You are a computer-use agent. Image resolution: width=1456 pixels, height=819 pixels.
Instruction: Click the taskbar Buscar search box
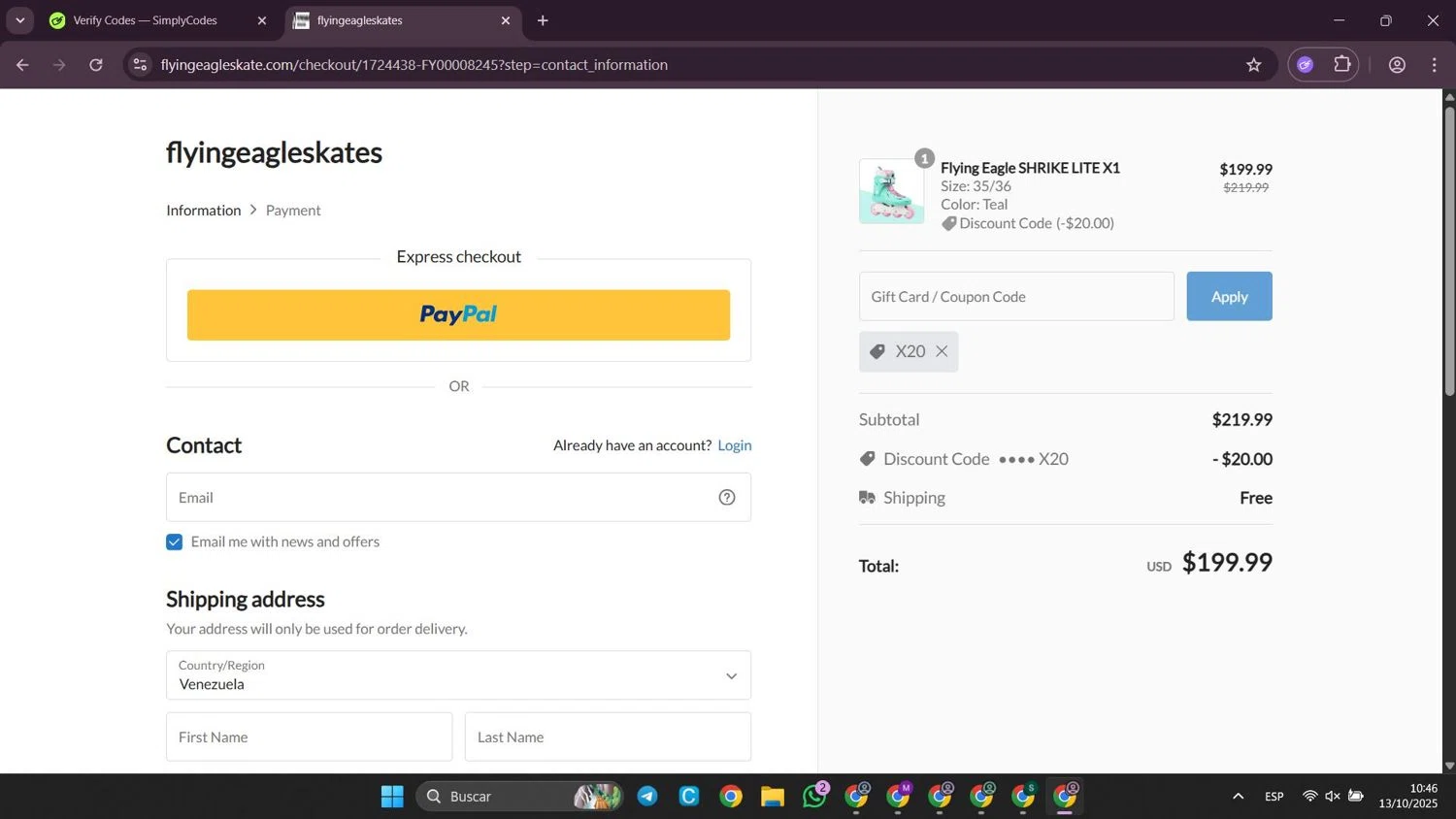[519, 797]
